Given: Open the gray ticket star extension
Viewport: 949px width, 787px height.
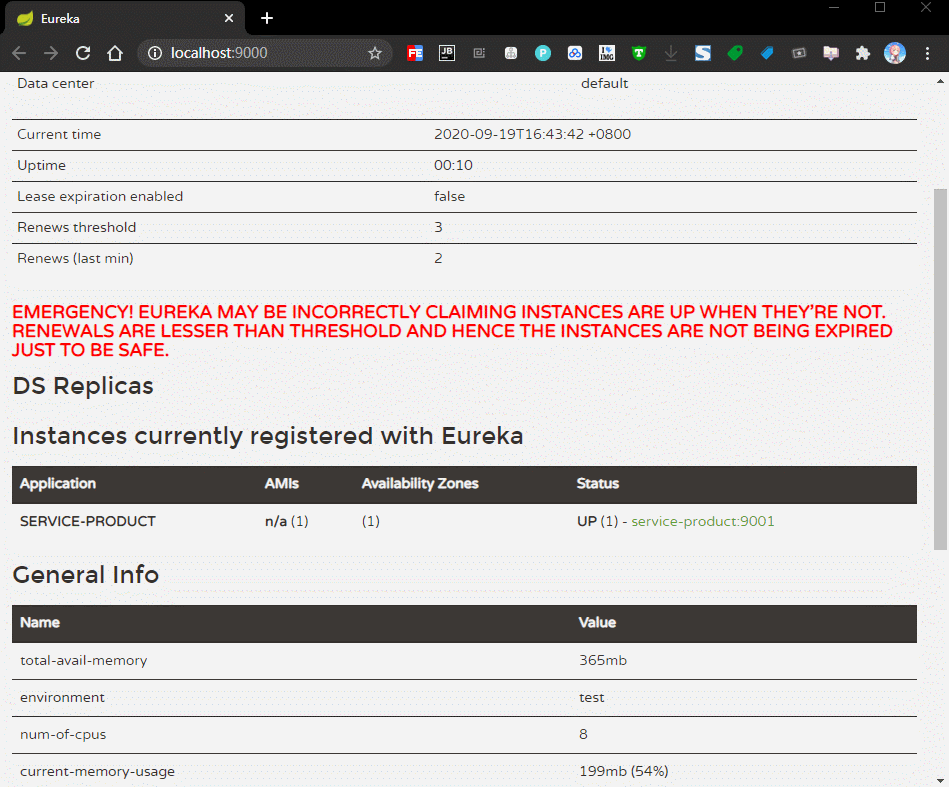Looking at the screenshot, I should pyautogui.click(x=799, y=53).
